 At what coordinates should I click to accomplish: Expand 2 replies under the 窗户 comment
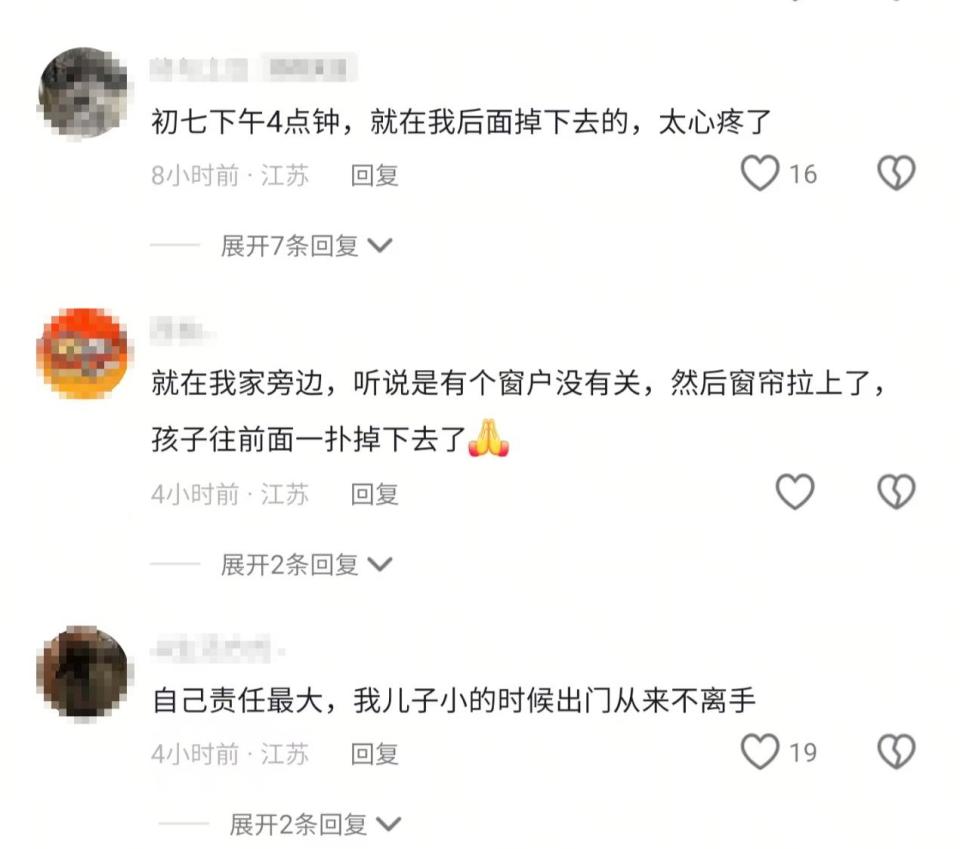306,564
